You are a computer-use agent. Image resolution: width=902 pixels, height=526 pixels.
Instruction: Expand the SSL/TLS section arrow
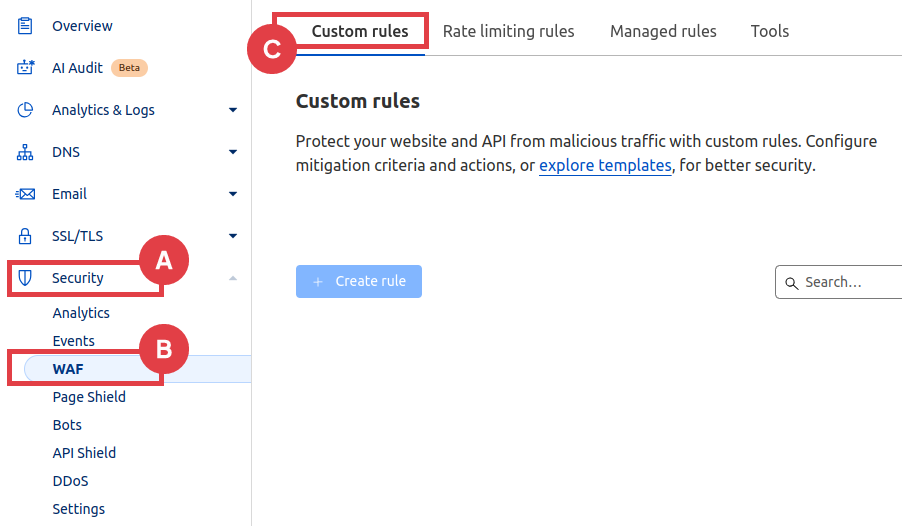[x=233, y=236]
